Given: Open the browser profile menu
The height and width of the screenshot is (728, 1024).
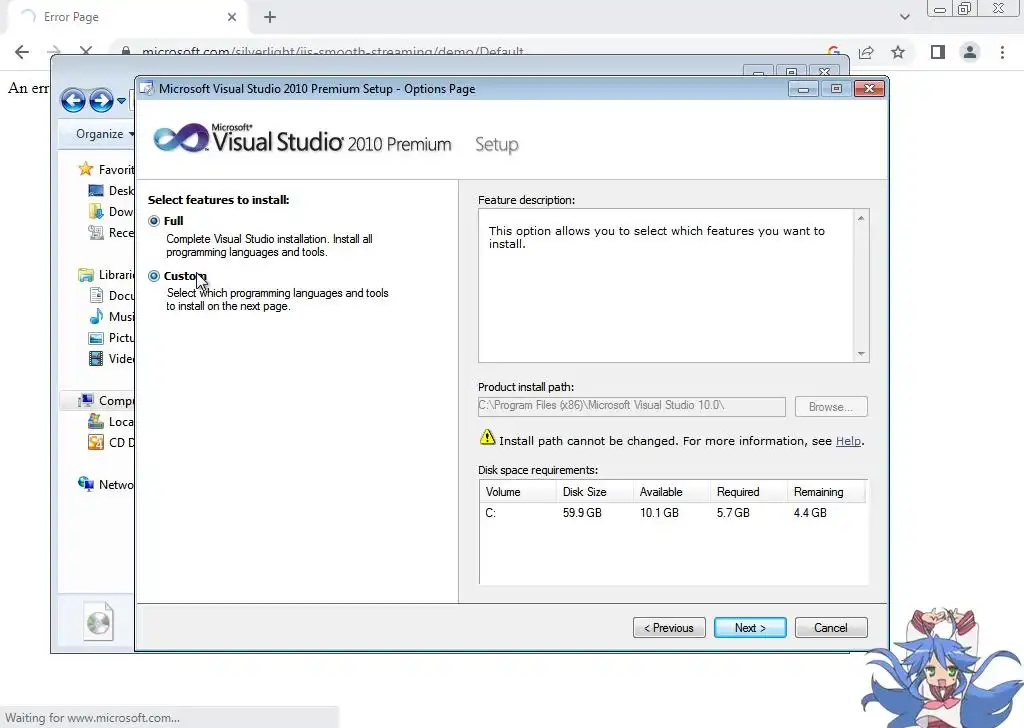Looking at the screenshot, I should coord(970,52).
